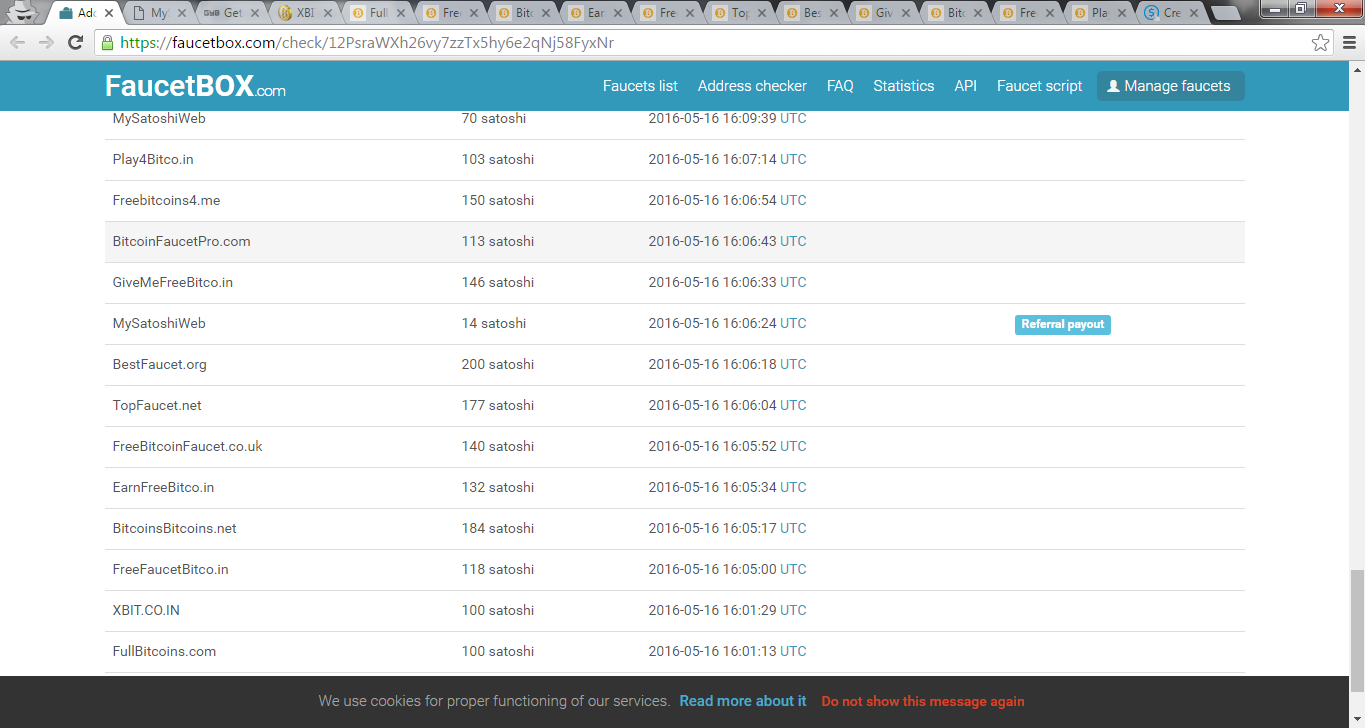Screen dimensions: 1365x728
Task: Click the browser forward arrow
Action: pyautogui.click(x=46, y=43)
